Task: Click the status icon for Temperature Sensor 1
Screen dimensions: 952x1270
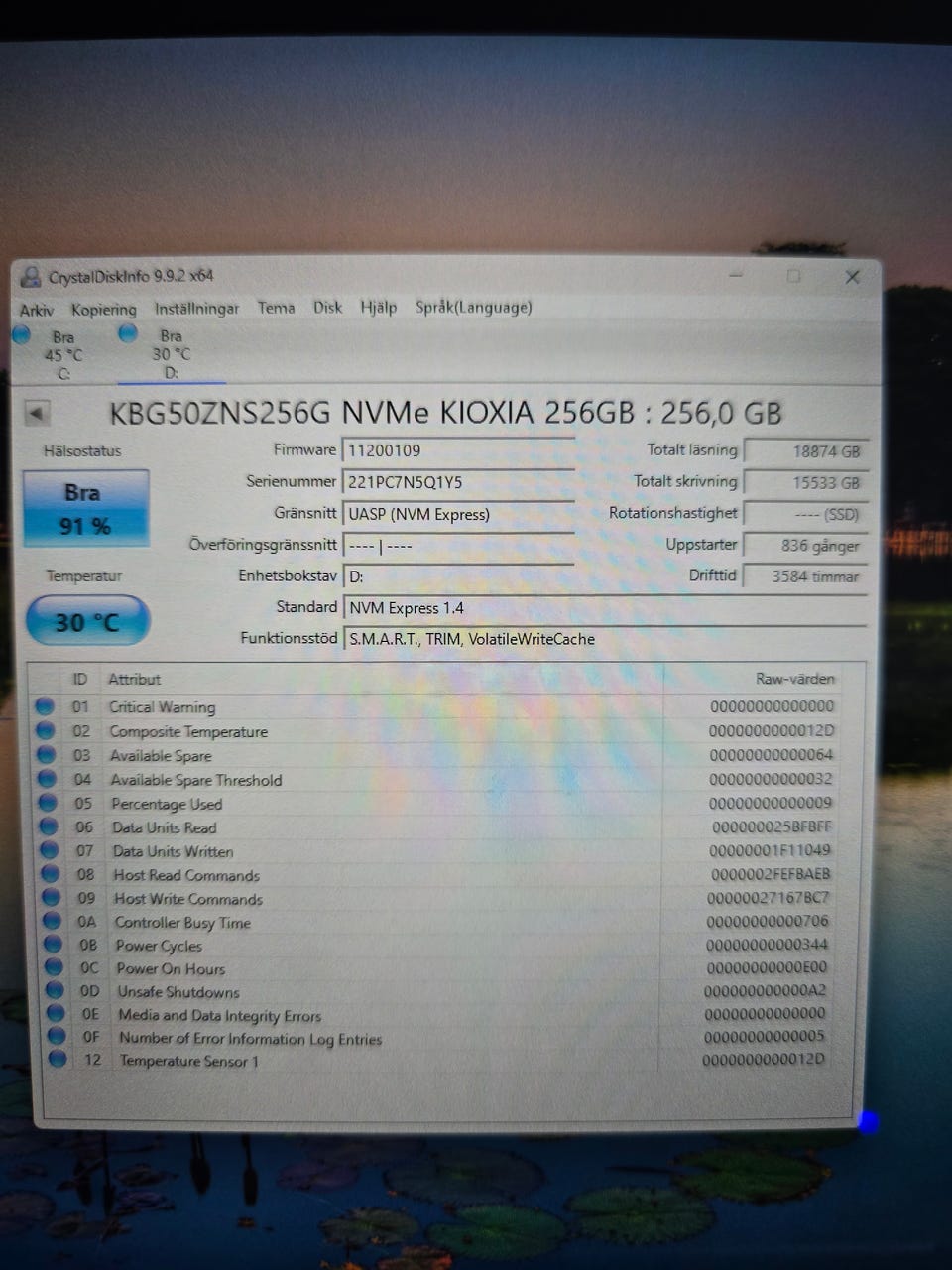Action: 59,1059
